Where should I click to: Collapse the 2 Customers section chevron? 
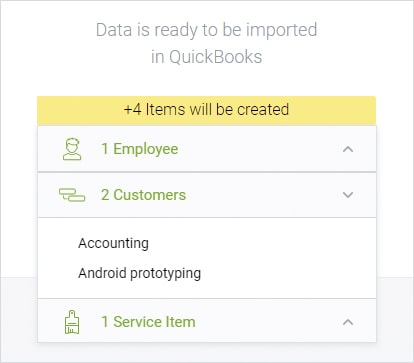348,195
